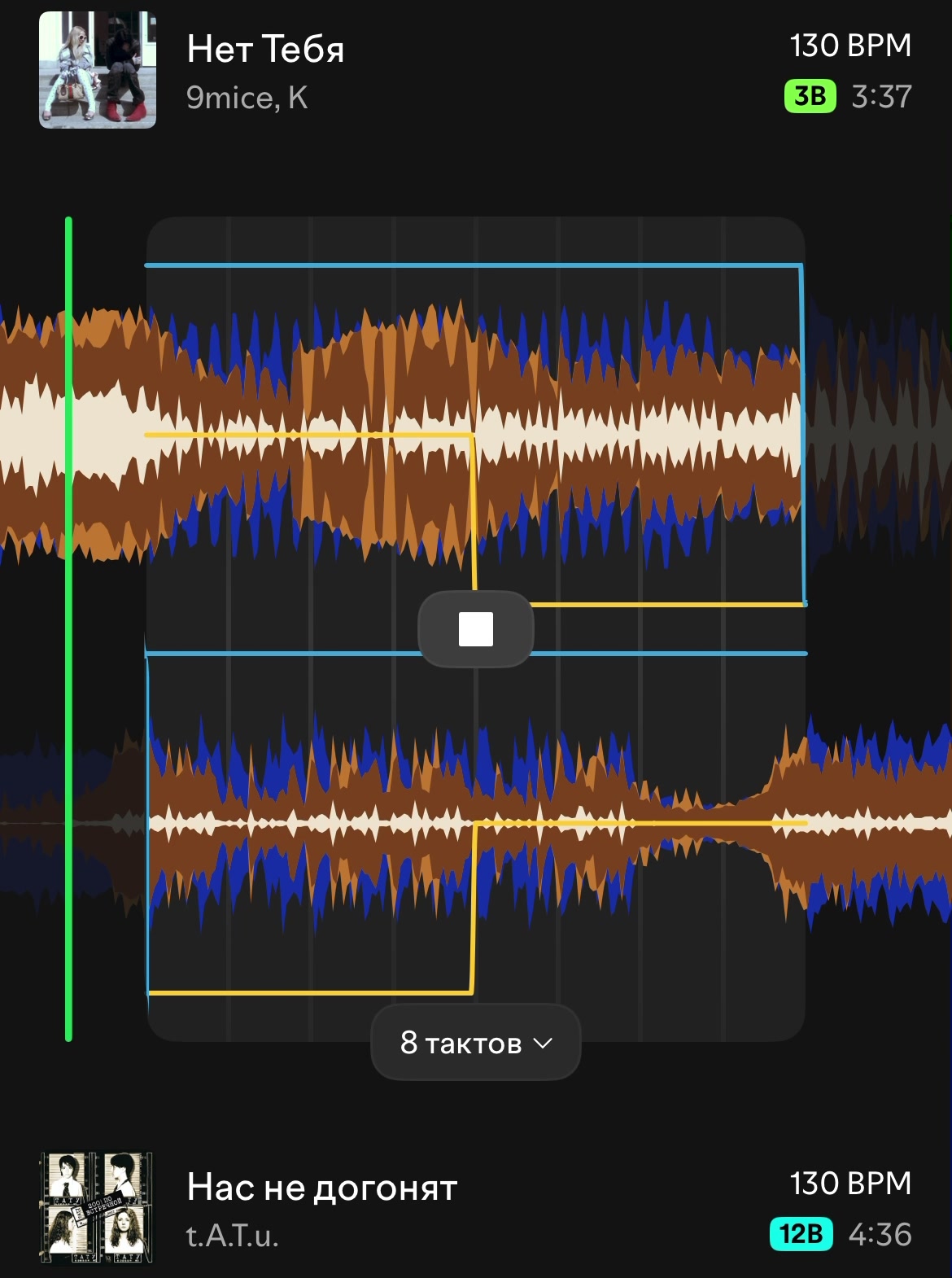Viewport: 952px width, 1278px height.
Task: Click the blue volume line above upper waveform
Action: coord(474,265)
